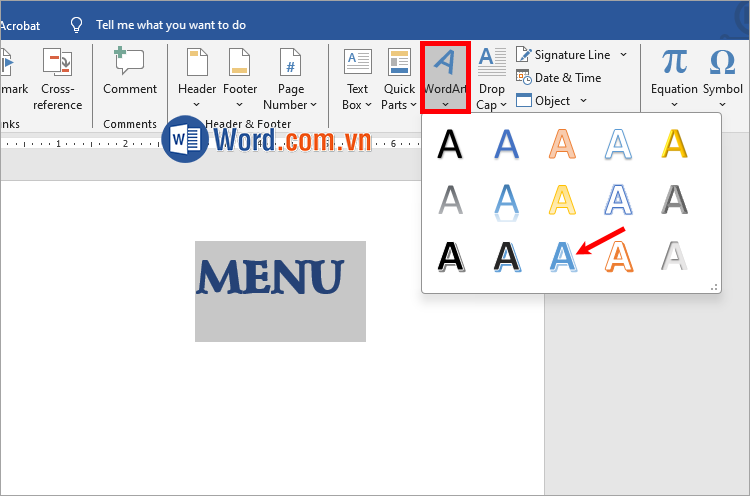The image size is (750, 496).
Task: Choose the blue reflection WordArt style
Action: coord(506,201)
